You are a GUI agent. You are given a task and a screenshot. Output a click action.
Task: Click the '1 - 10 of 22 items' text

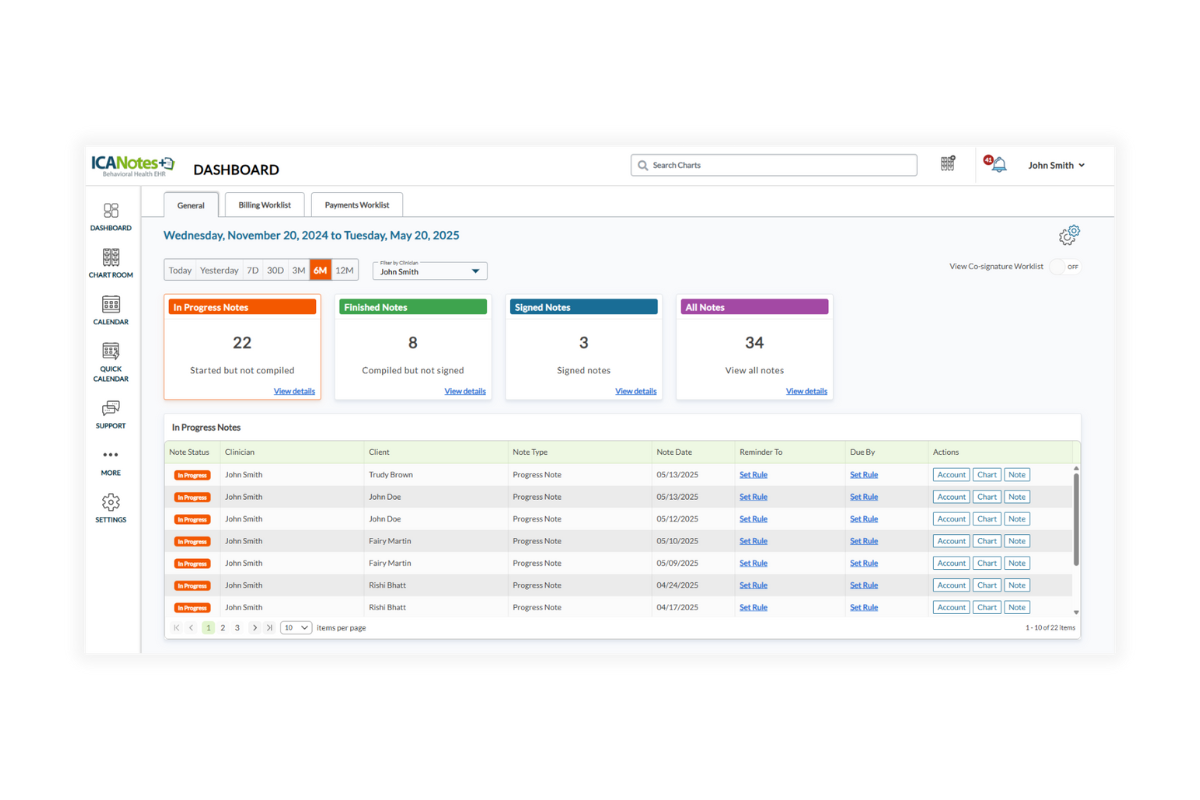point(1050,628)
